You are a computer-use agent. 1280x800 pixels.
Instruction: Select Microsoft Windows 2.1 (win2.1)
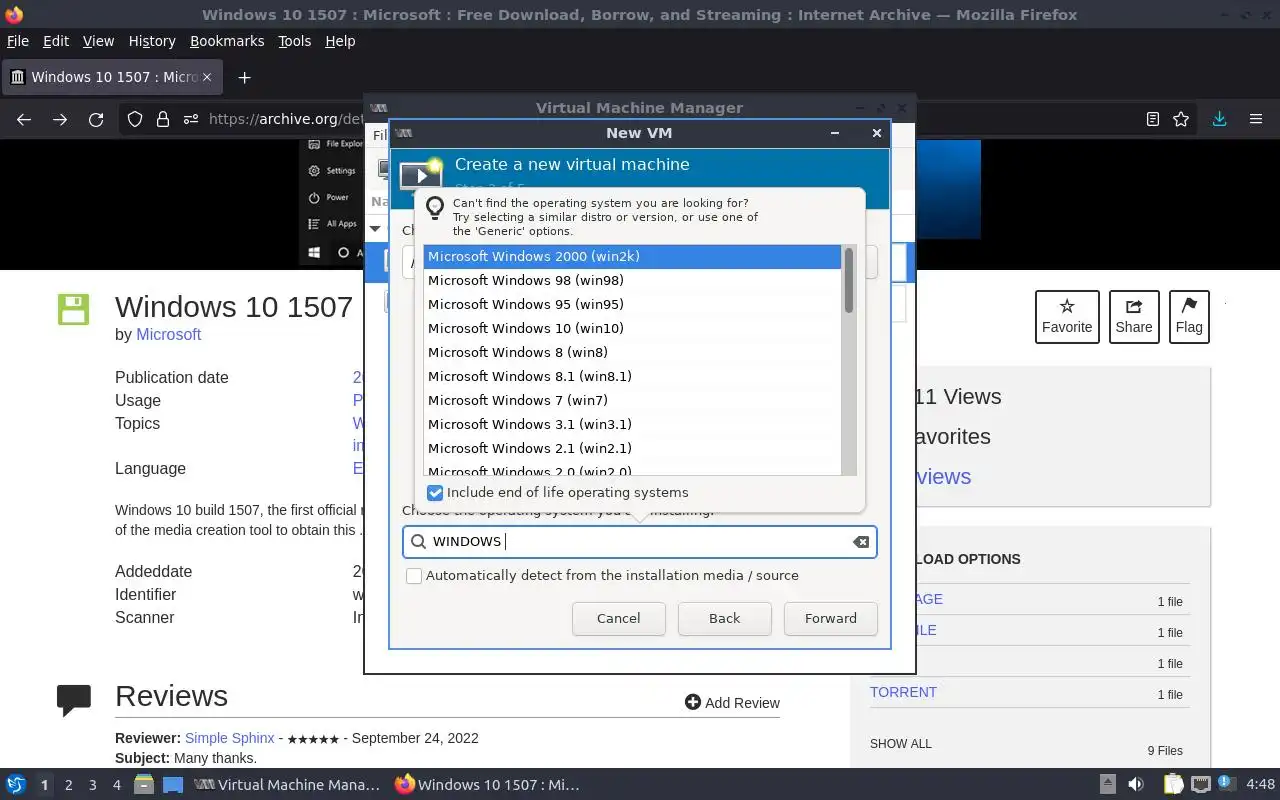point(632,449)
